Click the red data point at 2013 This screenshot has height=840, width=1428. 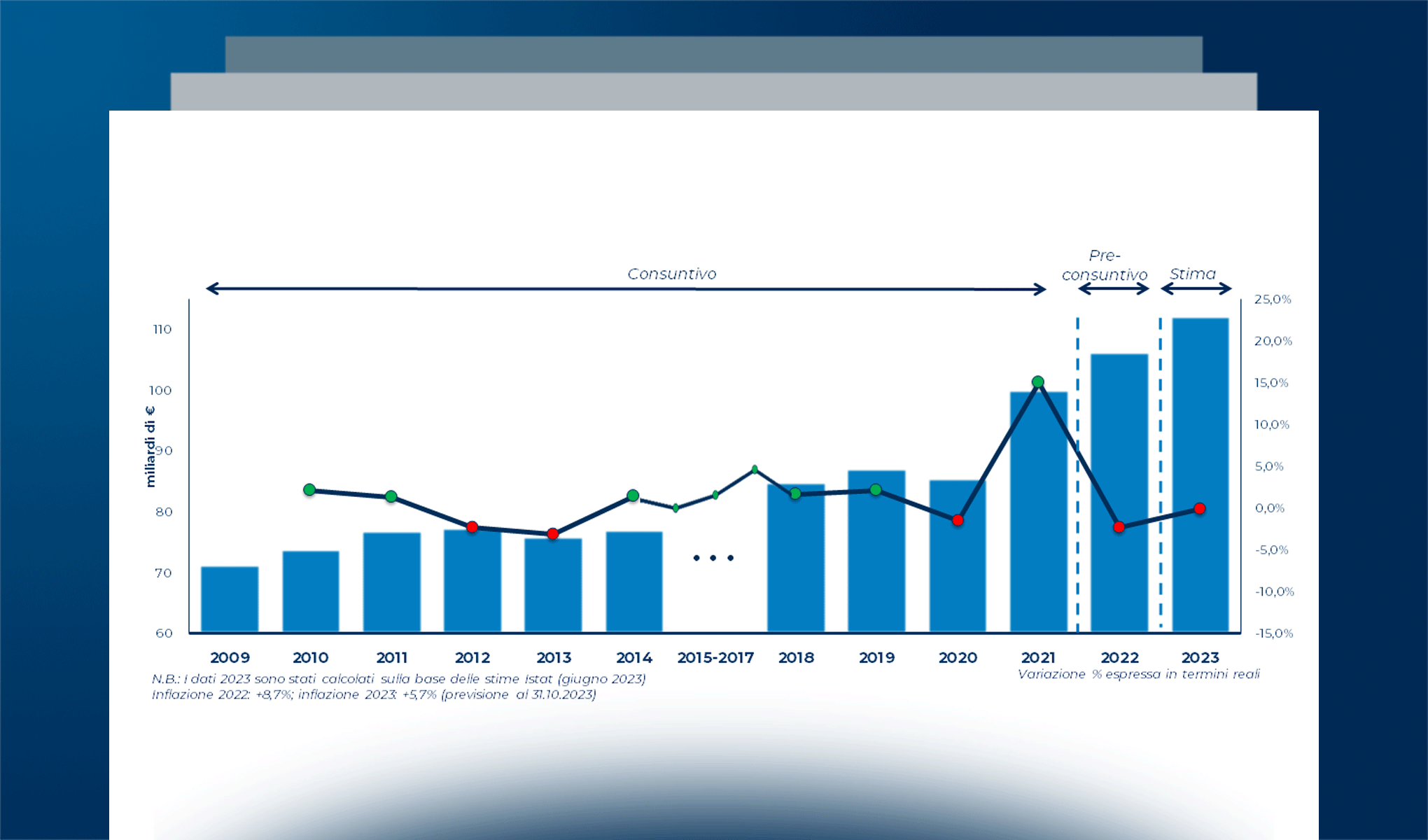[x=552, y=534]
